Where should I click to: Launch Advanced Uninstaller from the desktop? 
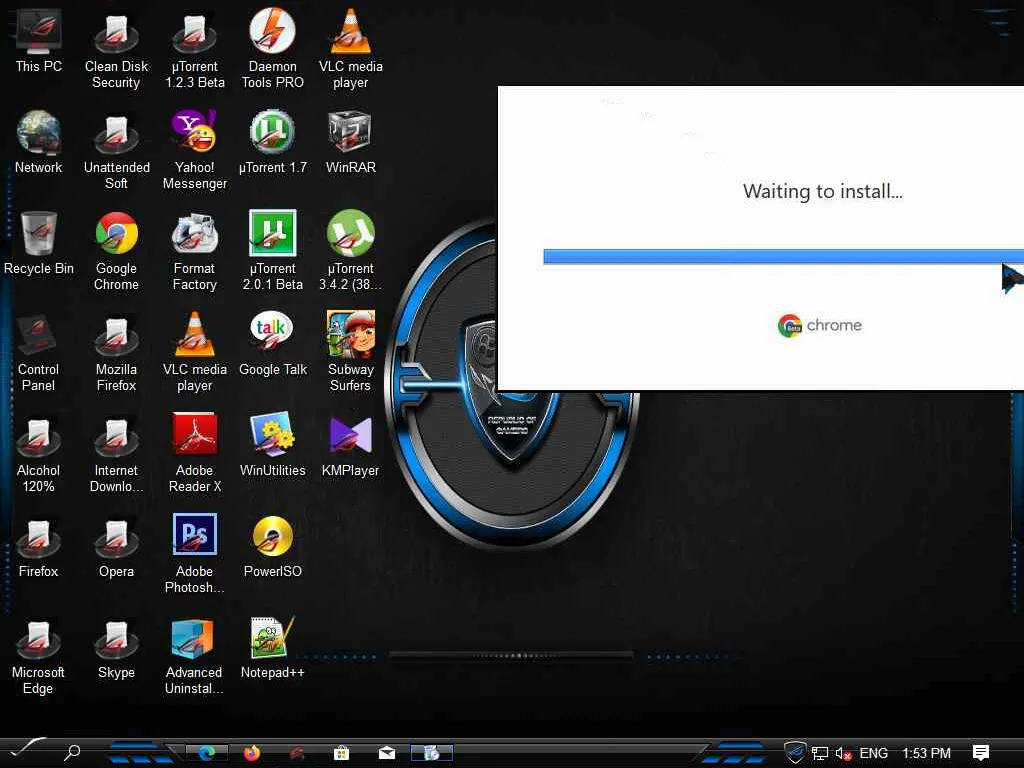195,656
